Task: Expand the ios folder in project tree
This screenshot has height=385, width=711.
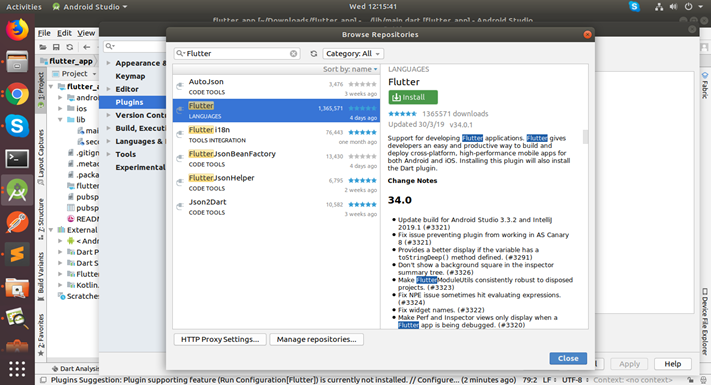Action: coord(60,108)
